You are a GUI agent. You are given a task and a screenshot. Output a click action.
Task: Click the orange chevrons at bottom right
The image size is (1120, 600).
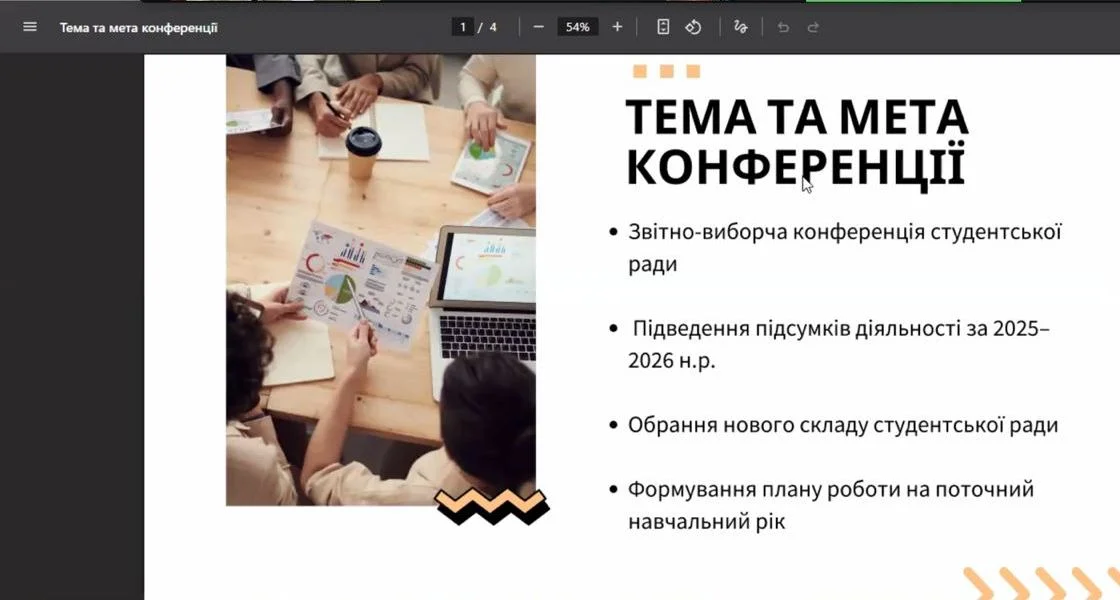tap(1040, 583)
